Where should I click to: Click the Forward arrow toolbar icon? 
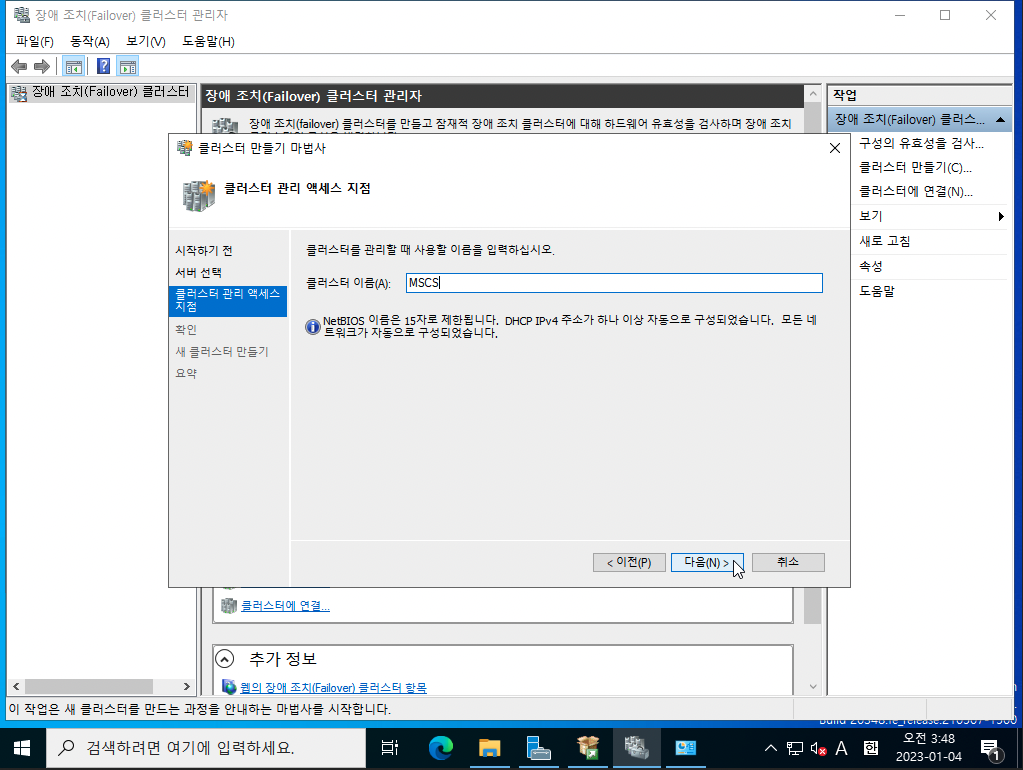42,67
